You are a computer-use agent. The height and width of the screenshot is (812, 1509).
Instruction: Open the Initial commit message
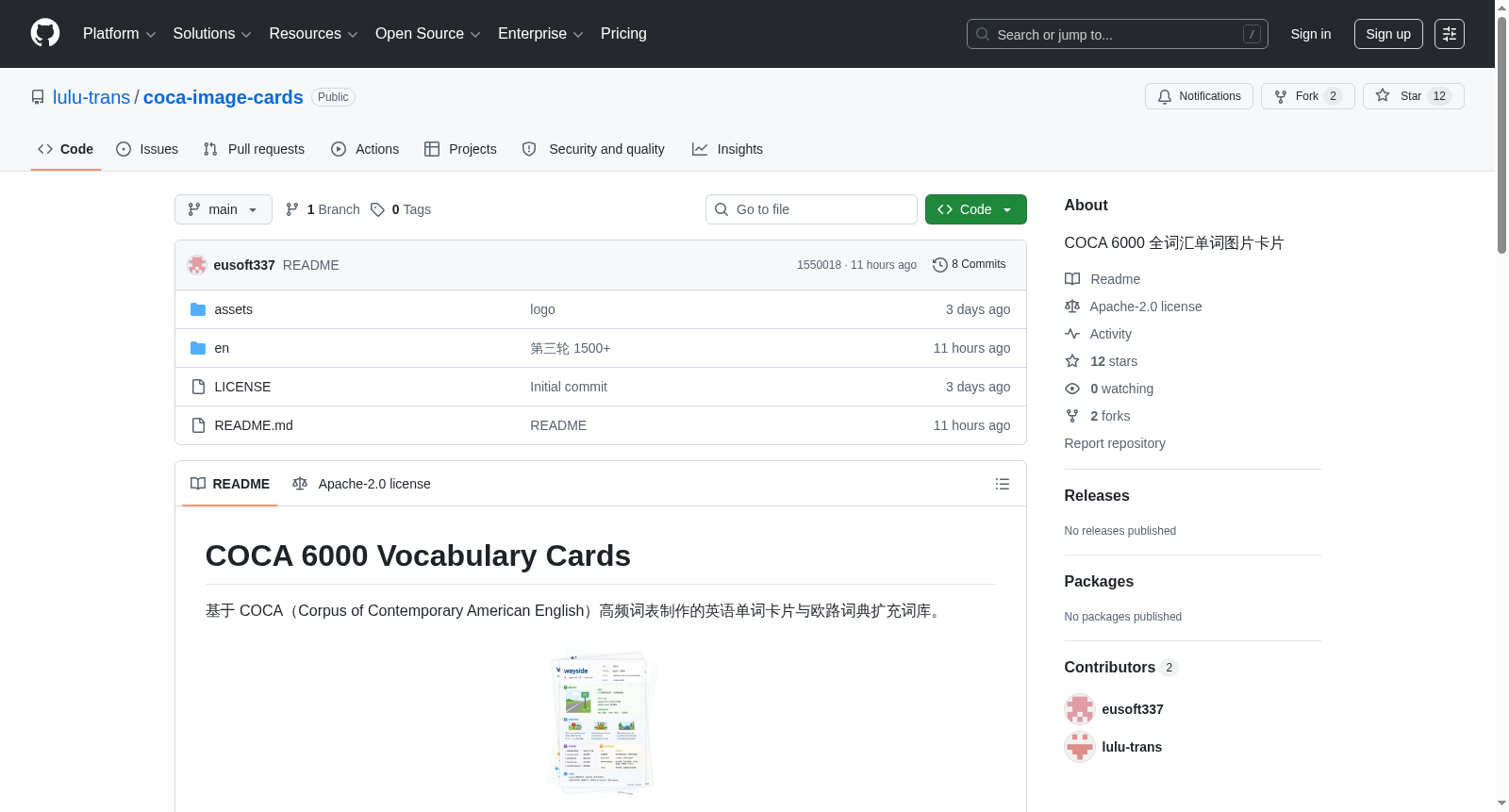click(x=569, y=387)
